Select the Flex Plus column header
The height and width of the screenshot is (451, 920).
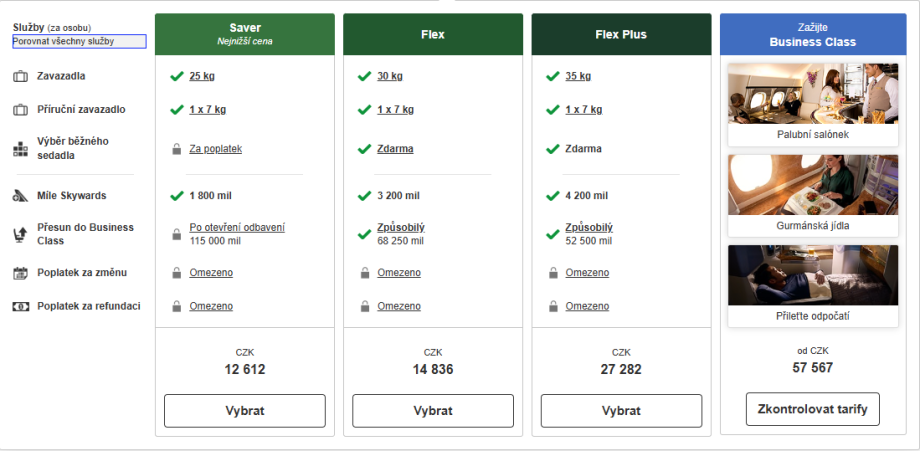[621, 34]
